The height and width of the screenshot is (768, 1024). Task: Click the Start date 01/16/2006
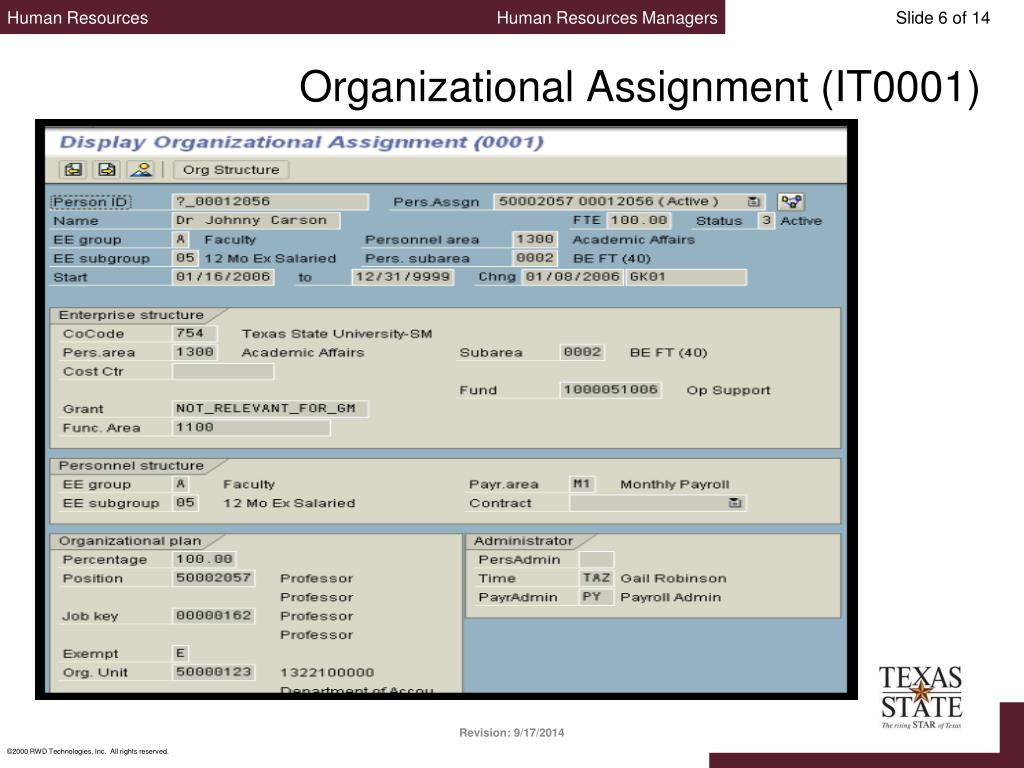point(223,277)
